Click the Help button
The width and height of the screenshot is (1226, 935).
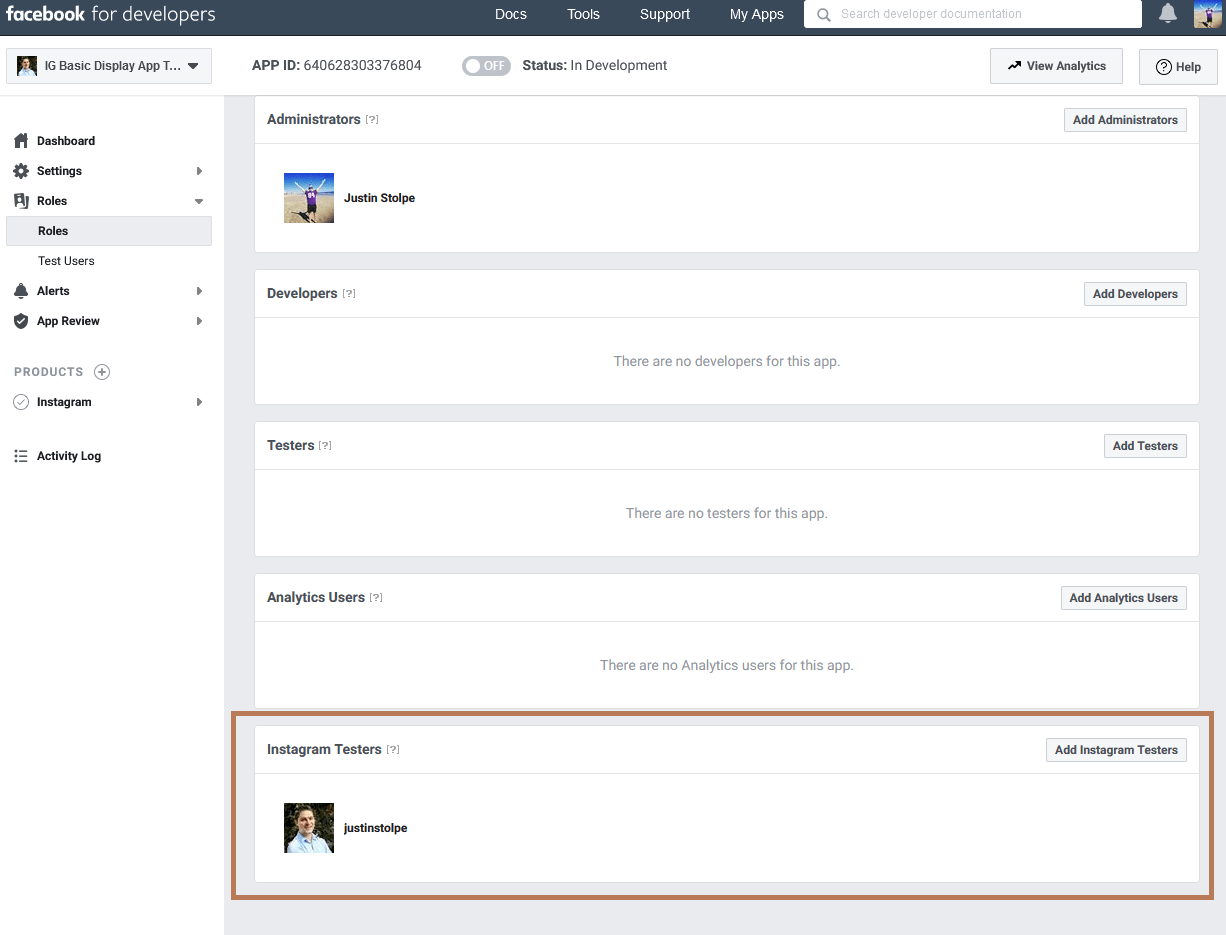point(1178,67)
